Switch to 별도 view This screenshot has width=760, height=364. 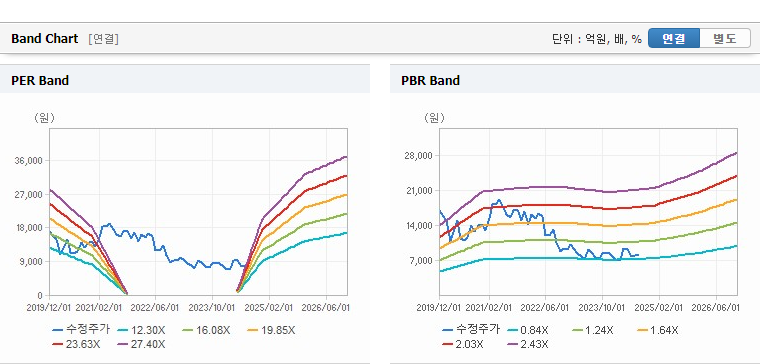[725, 38]
